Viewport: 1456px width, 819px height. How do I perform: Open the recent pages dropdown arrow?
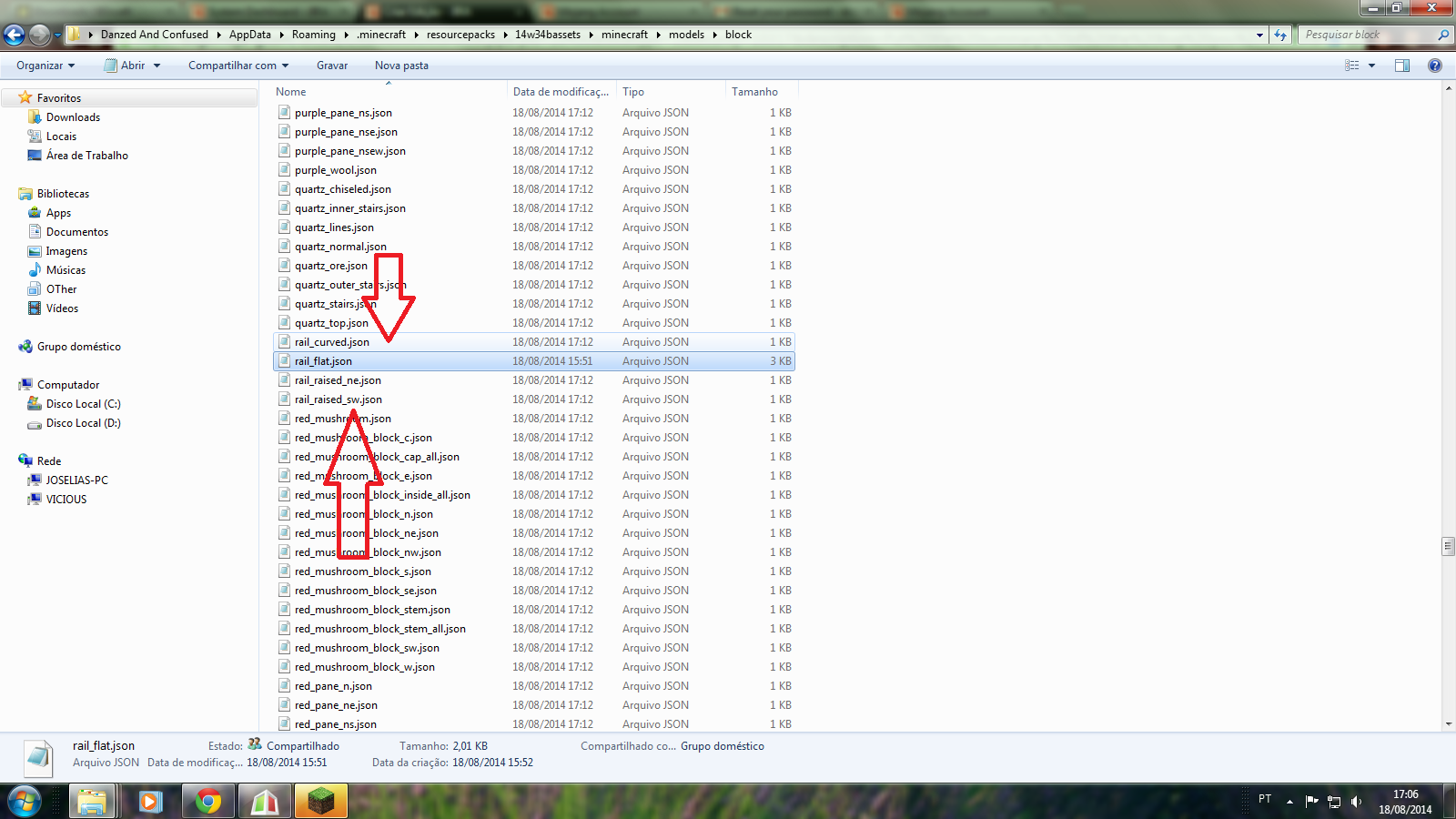(x=57, y=35)
